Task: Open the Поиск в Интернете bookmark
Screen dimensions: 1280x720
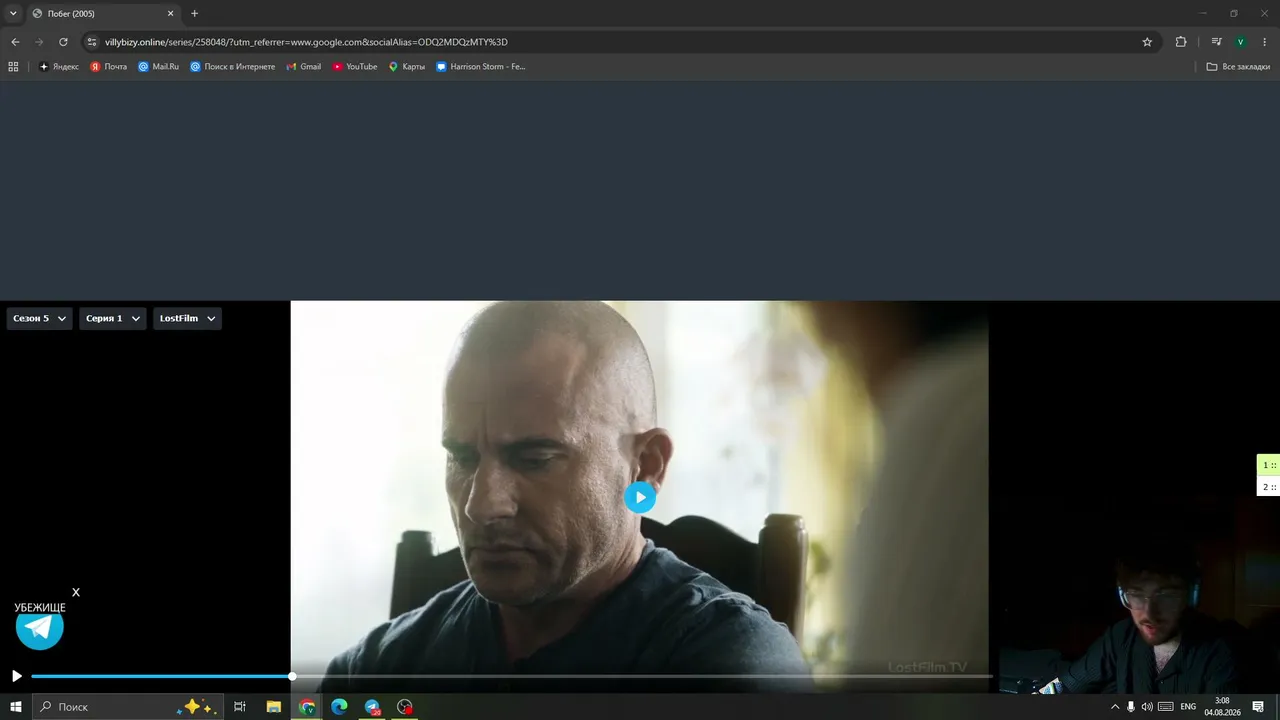Action: coord(232,67)
